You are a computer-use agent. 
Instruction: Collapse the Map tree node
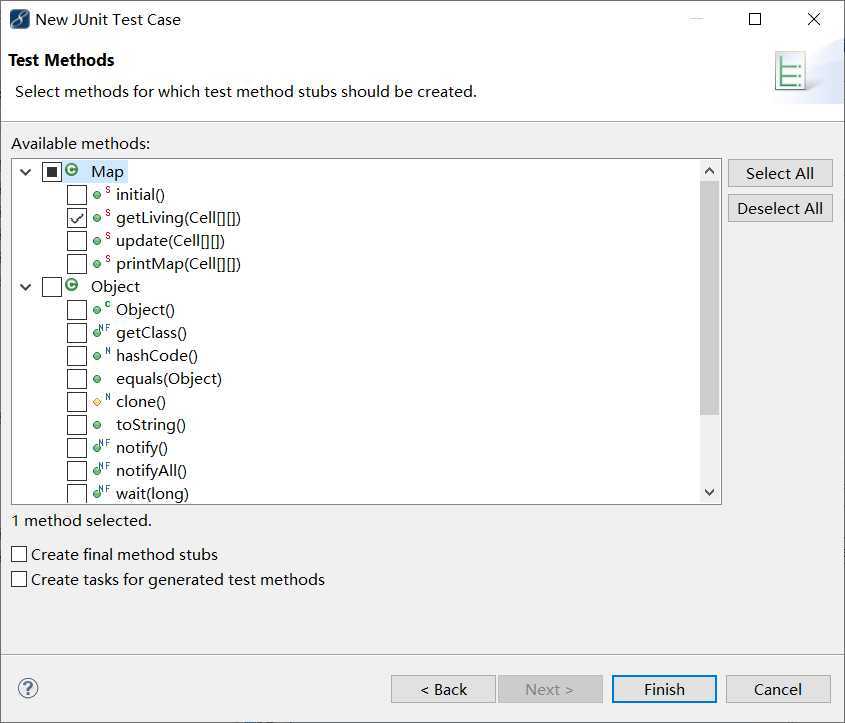point(25,172)
